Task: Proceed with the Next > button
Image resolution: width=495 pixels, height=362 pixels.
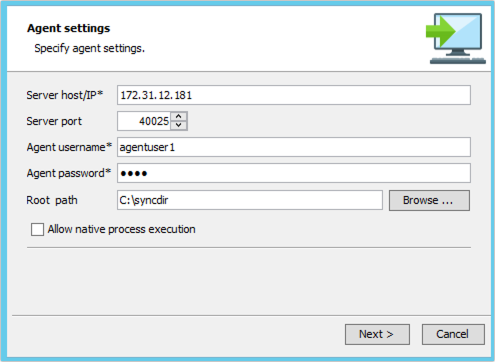Action: pos(377,334)
